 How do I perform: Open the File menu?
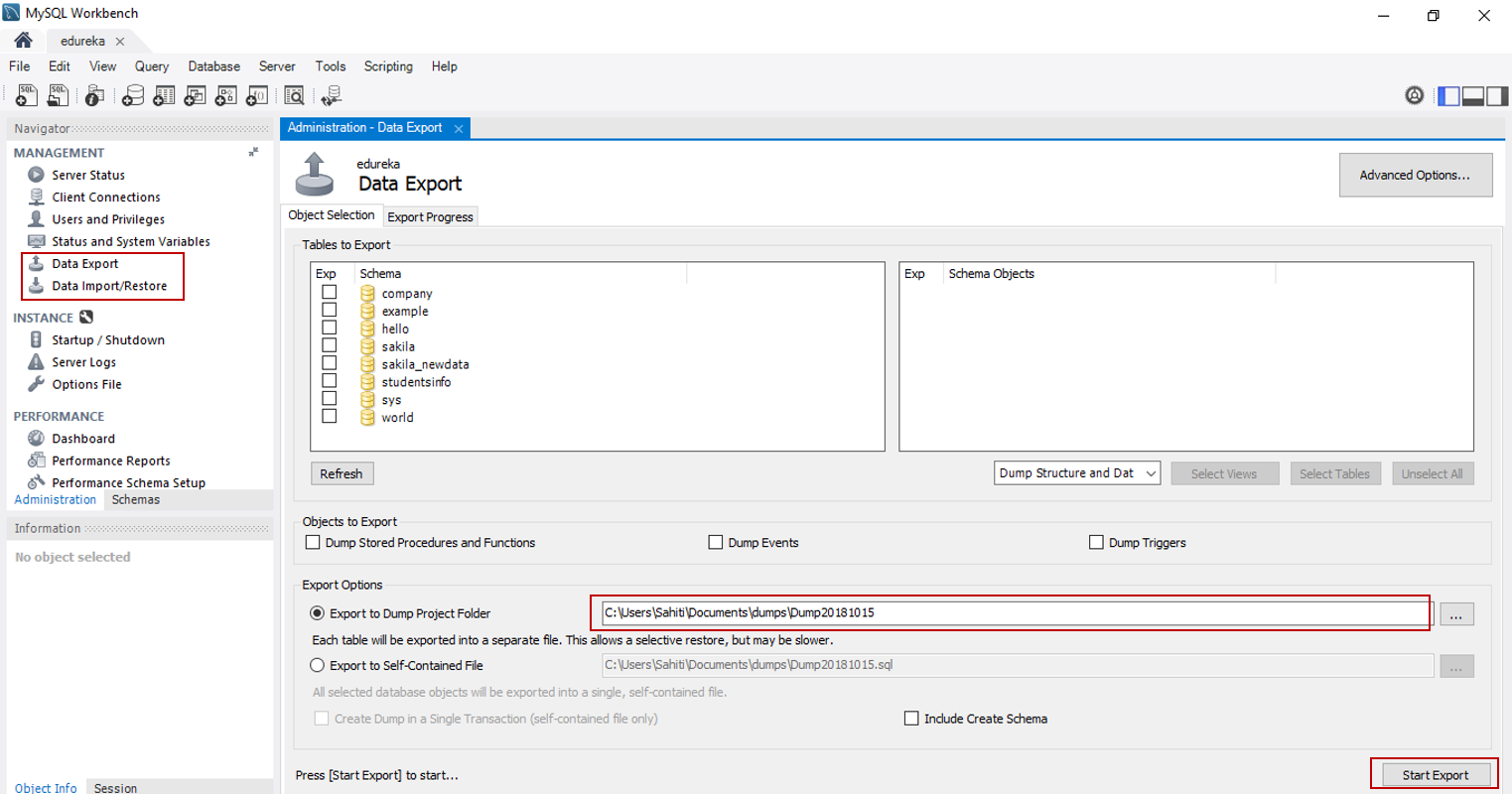pos(19,66)
